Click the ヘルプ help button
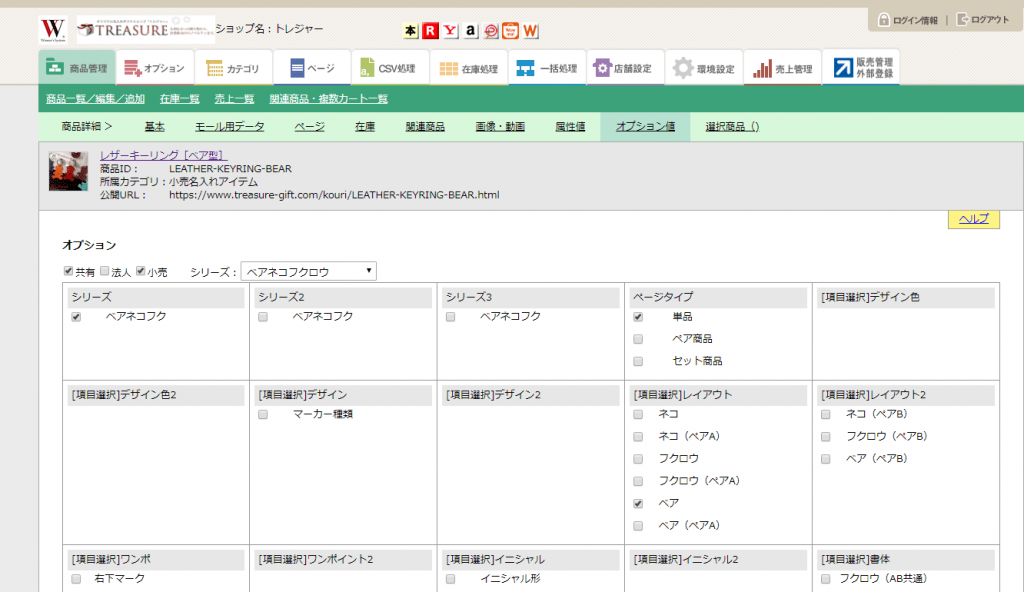 pos(973,219)
